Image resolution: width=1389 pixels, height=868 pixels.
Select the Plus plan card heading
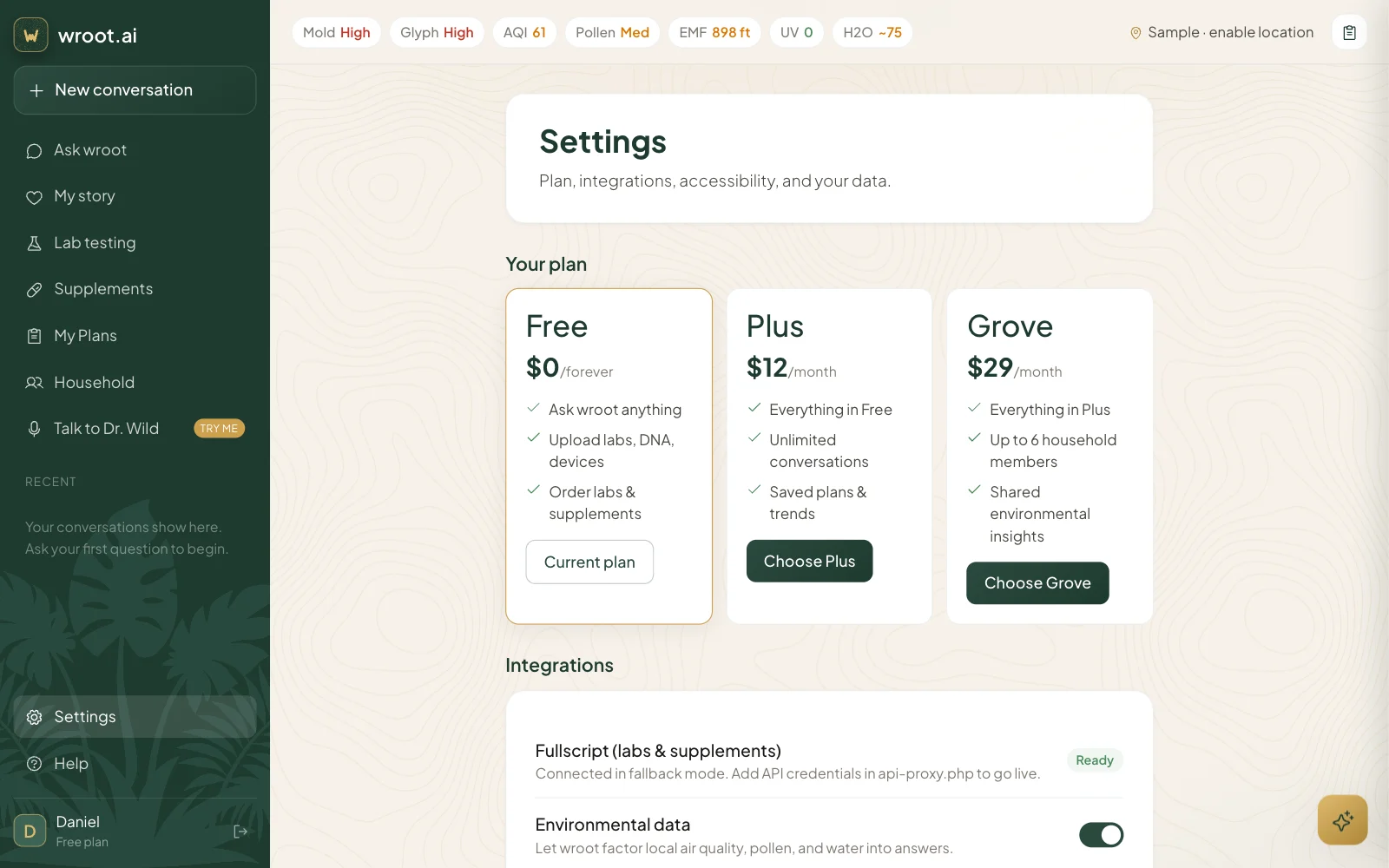coord(775,326)
